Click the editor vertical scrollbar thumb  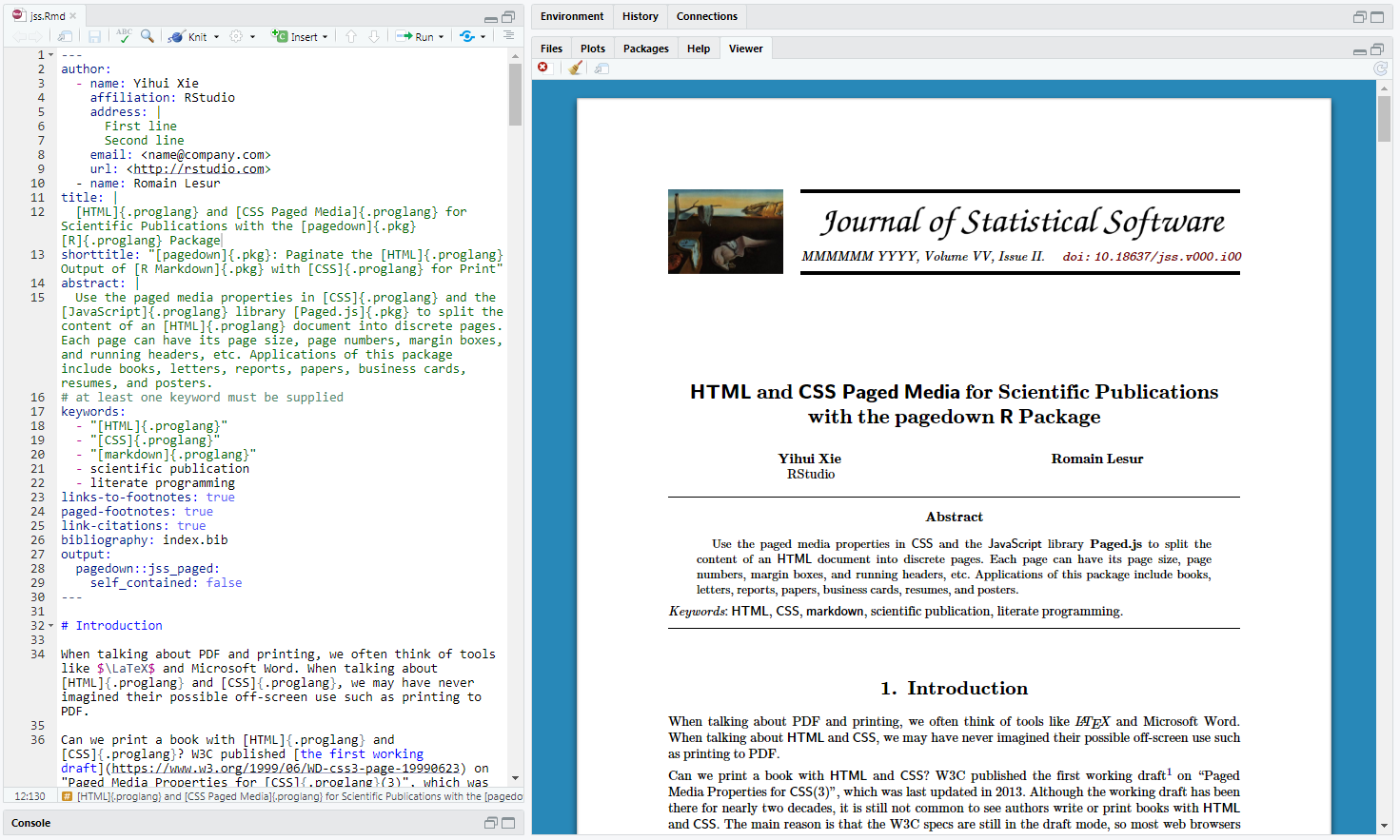point(515,95)
